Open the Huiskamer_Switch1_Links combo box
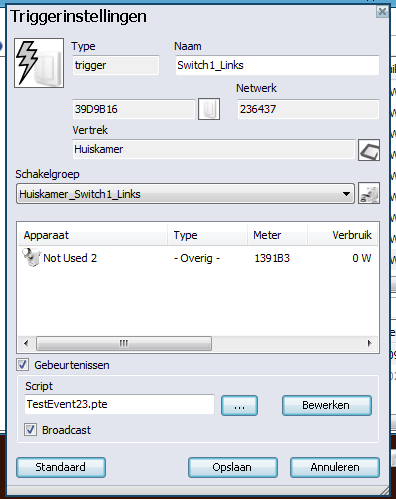 tap(185, 194)
